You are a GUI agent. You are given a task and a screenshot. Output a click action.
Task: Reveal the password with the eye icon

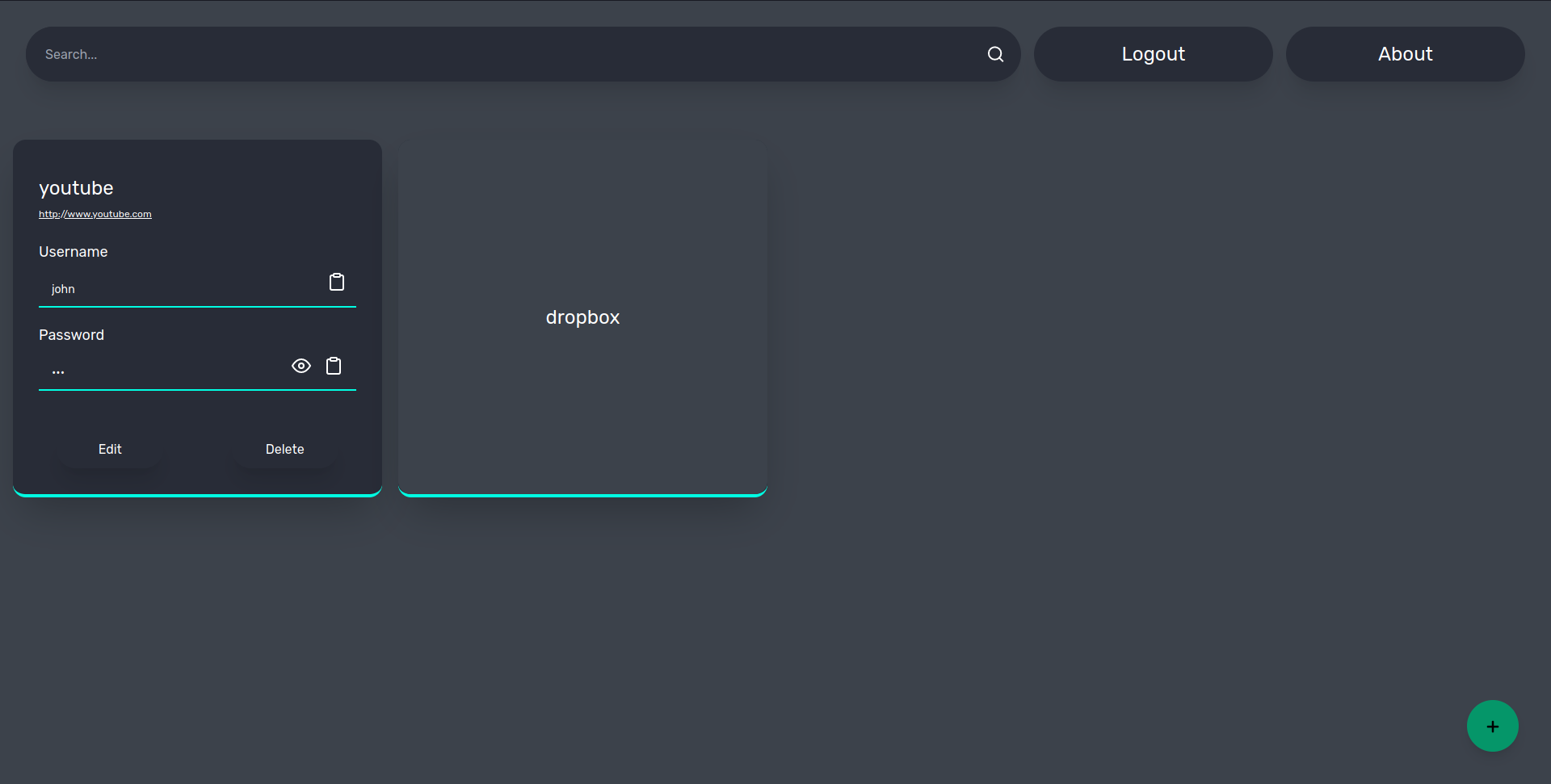[x=301, y=366]
